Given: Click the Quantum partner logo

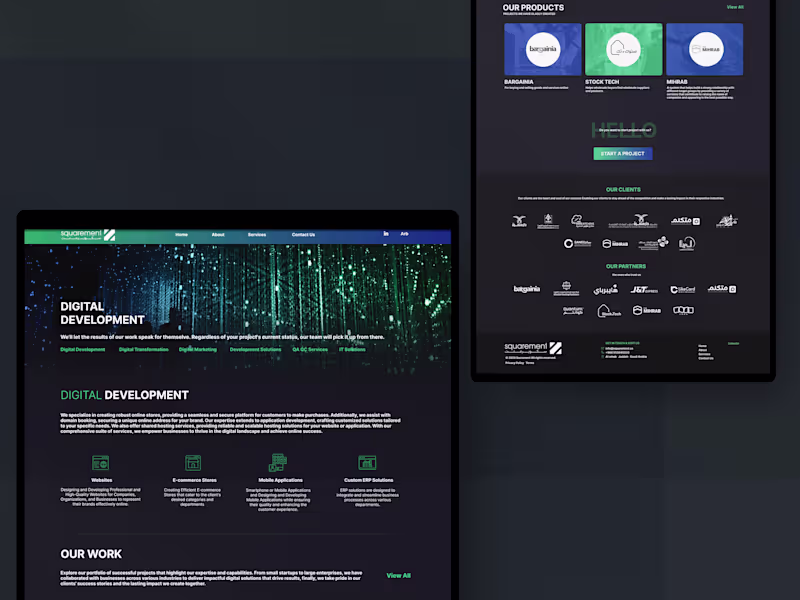Looking at the screenshot, I should [x=573, y=310].
